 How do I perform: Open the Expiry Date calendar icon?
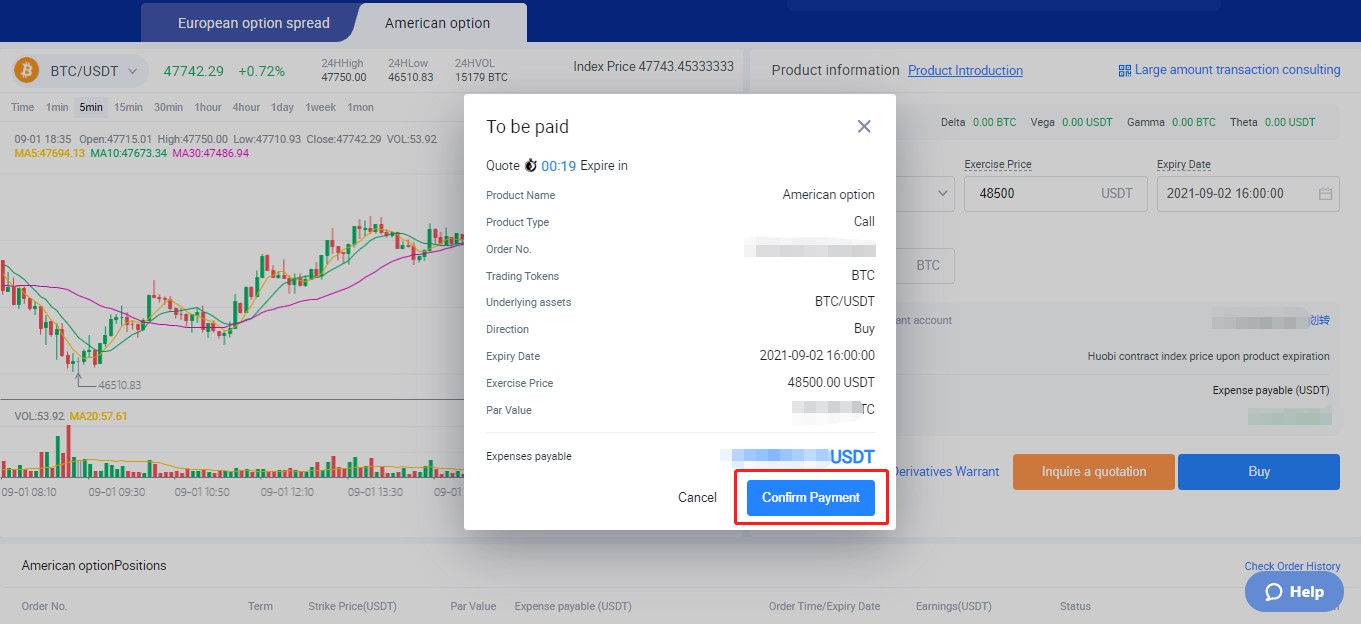pyautogui.click(x=1325, y=194)
